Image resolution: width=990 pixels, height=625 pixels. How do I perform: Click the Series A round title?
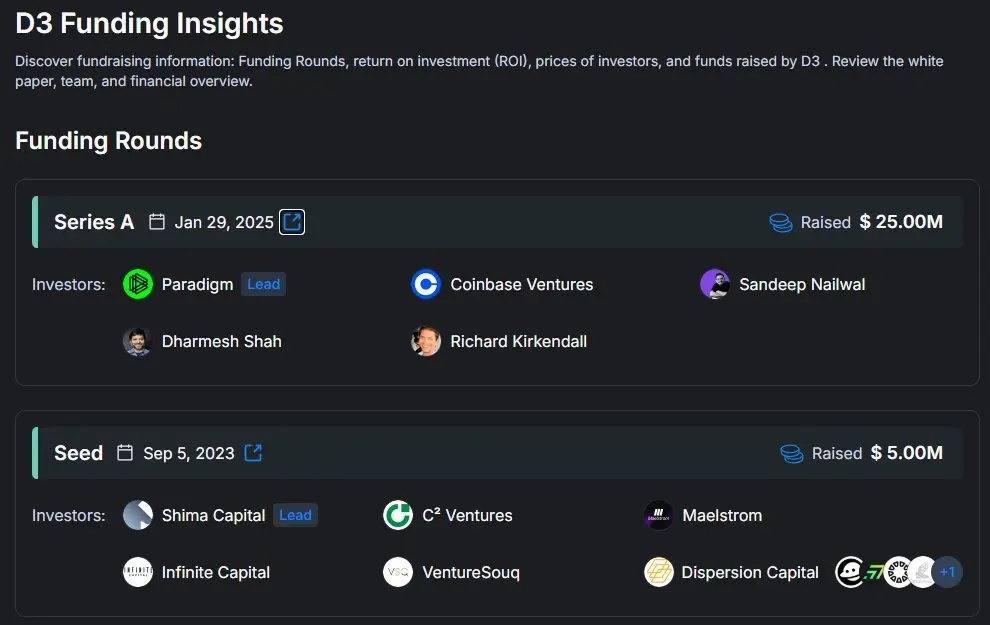(94, 222)
